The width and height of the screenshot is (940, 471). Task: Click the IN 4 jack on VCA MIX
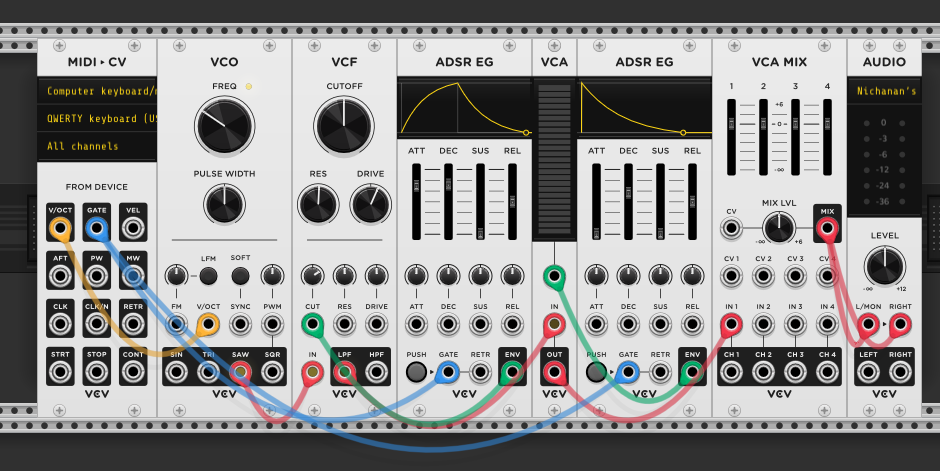coord(827,324)
